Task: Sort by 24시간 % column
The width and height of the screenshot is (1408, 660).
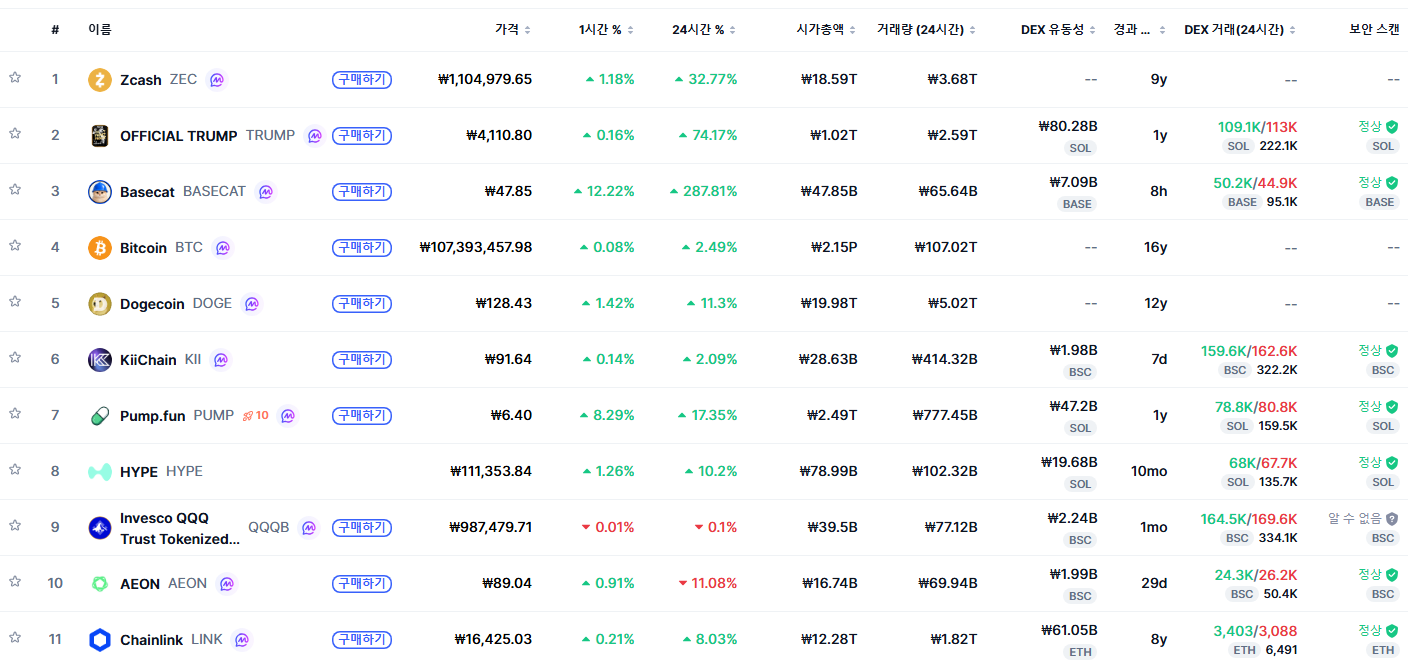Action: 704,30
